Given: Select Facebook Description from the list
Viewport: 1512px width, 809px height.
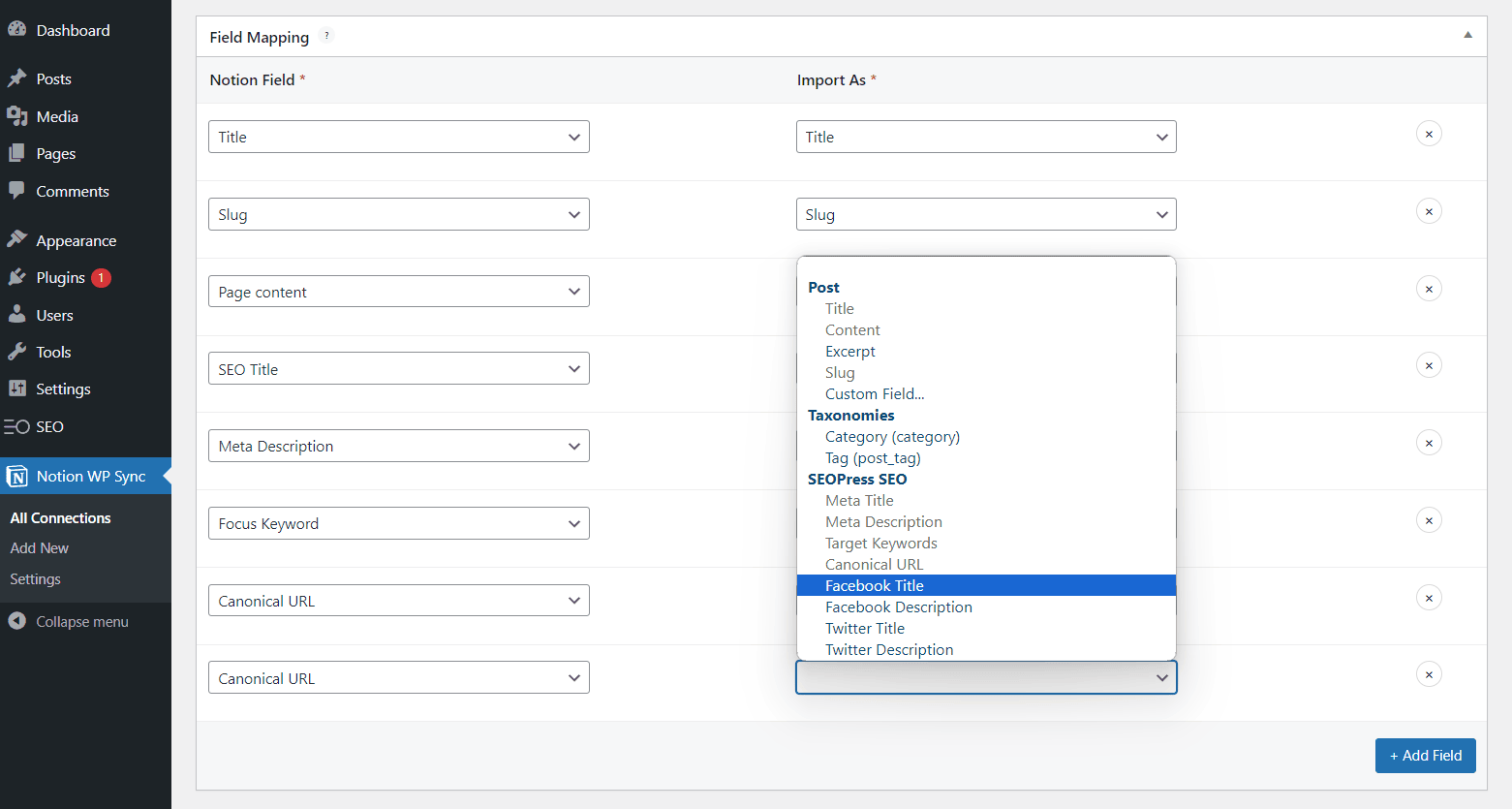Looking at the screenshot, I should pos(986,607).
